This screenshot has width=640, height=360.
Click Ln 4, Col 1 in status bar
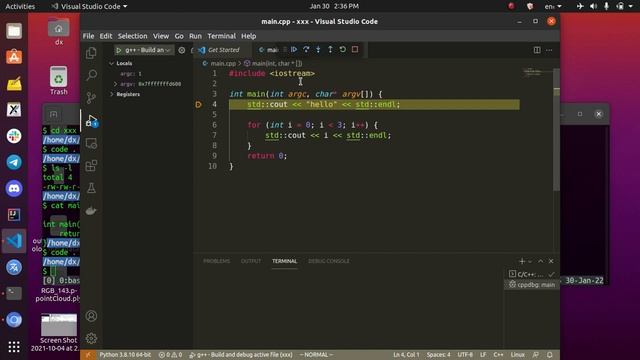pos(406,355)
